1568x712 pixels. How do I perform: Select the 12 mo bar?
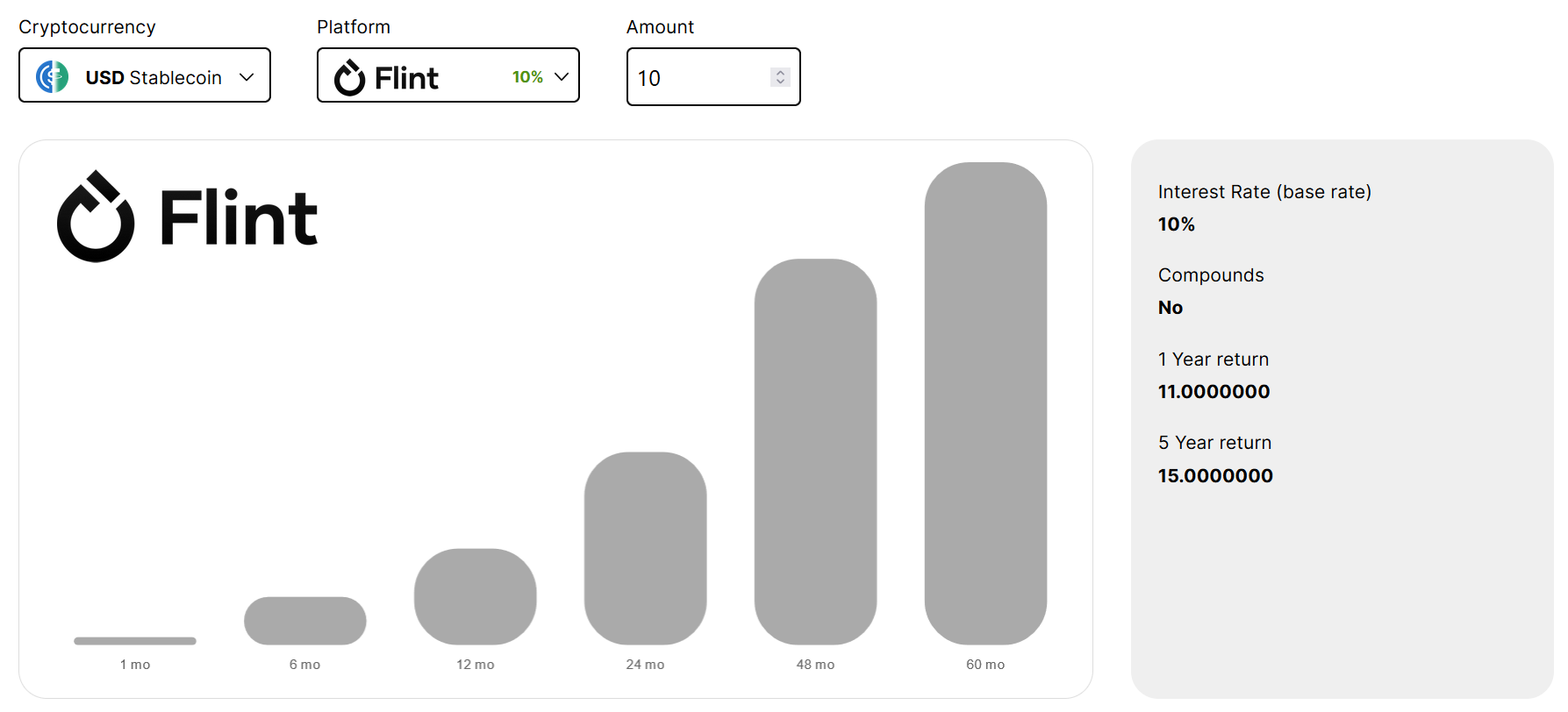tap(476, 597)
